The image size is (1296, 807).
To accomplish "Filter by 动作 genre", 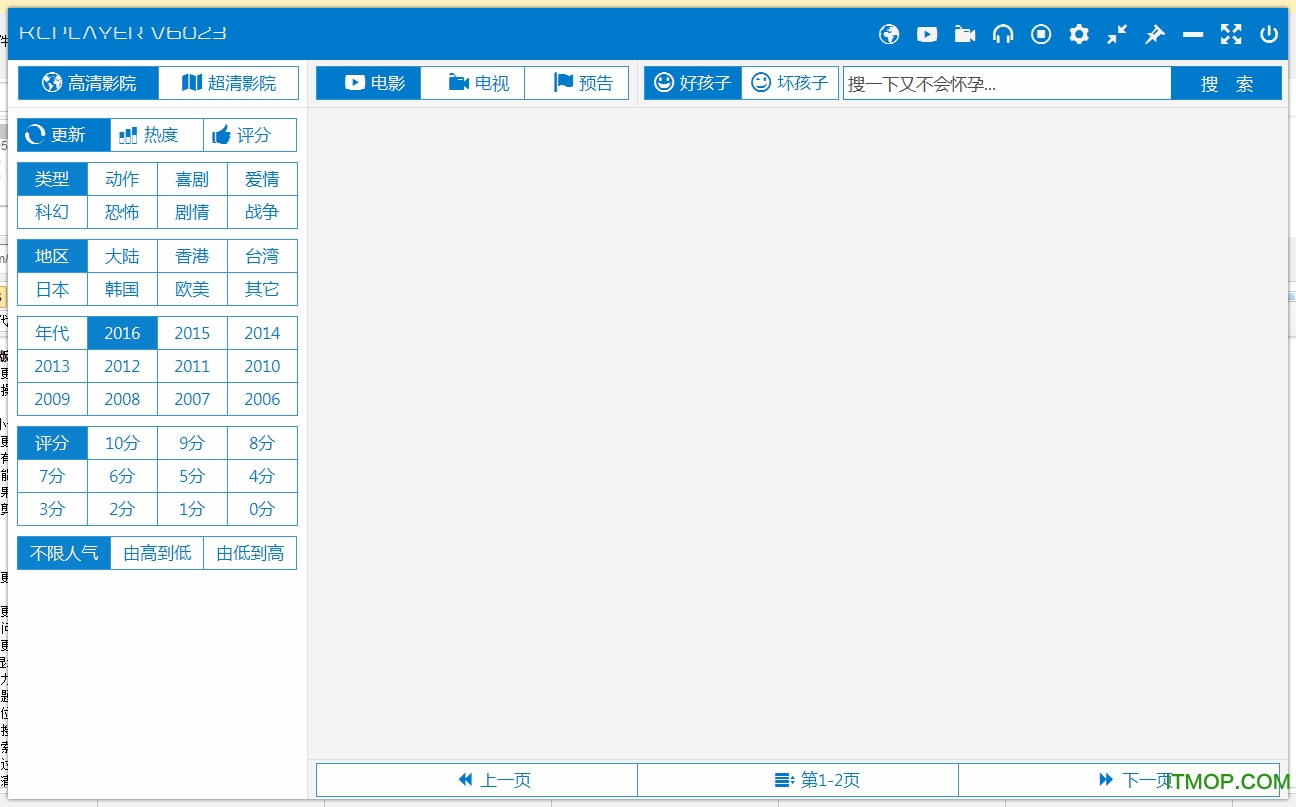I will (122, 179).
